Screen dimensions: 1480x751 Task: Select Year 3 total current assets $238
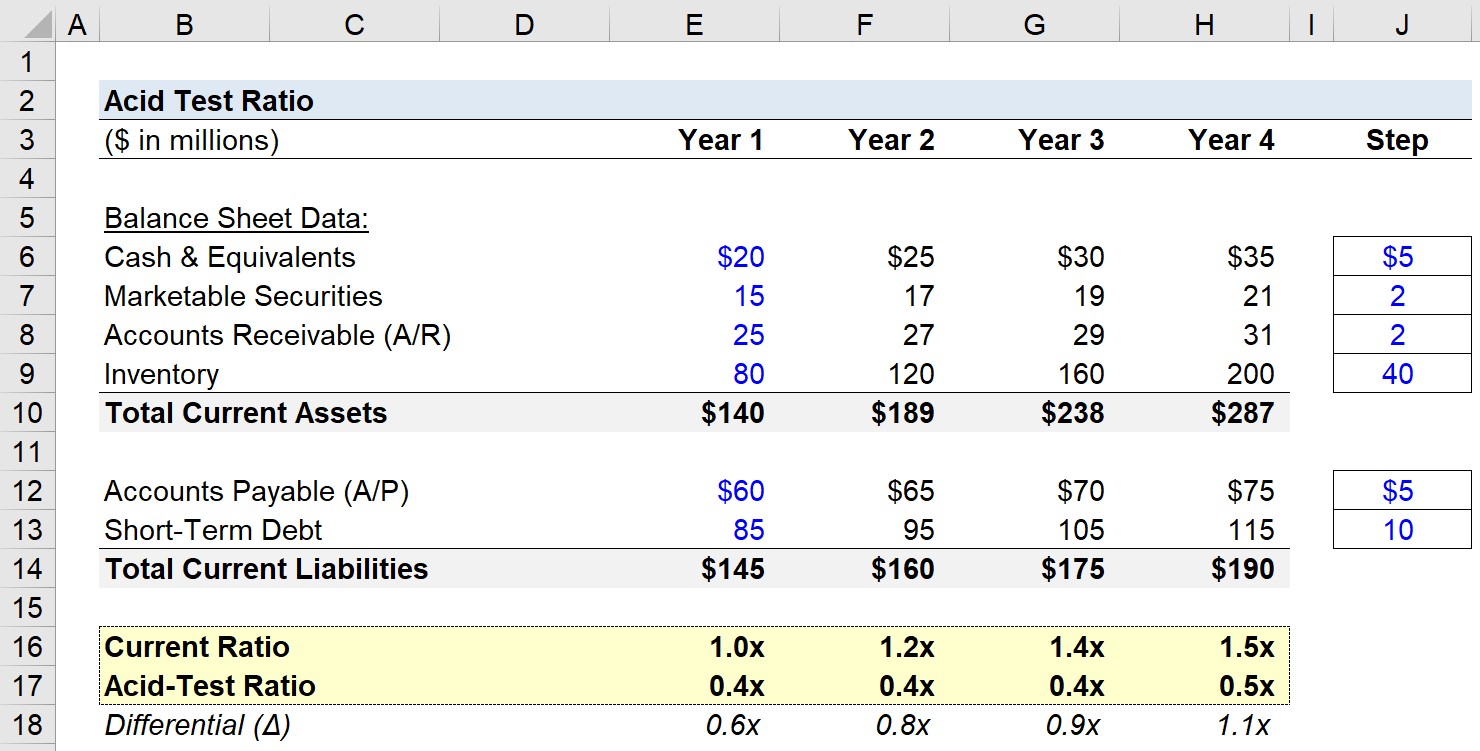click(1073, 413)
